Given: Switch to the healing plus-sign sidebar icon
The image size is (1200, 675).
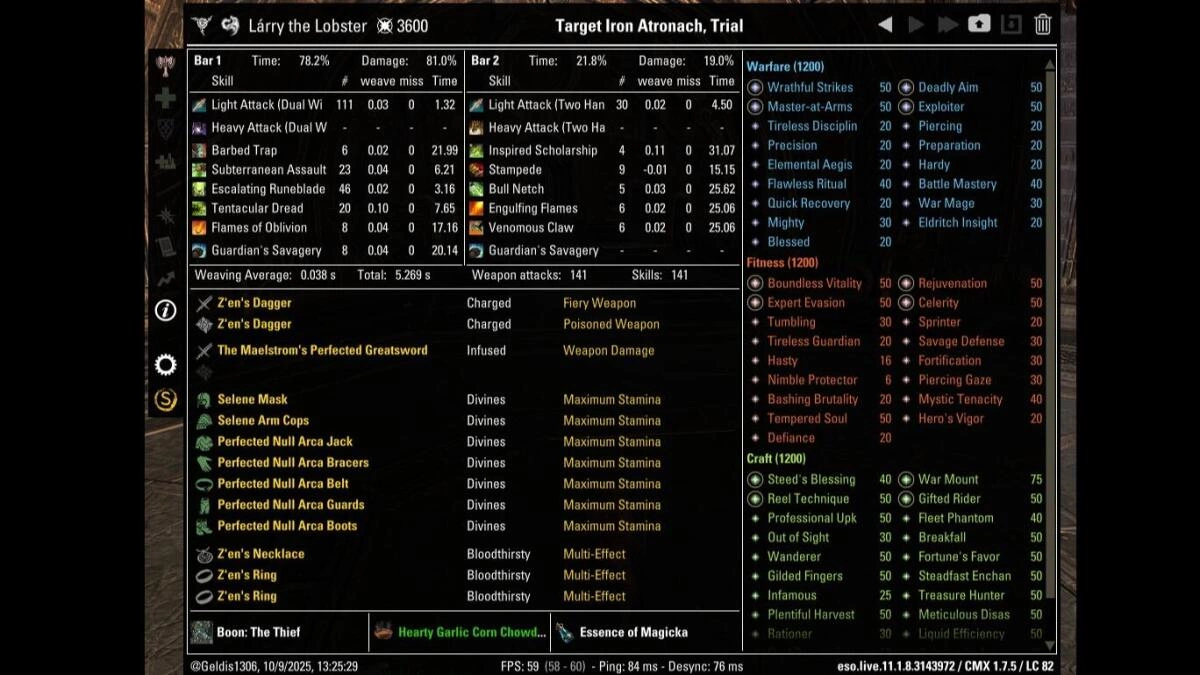Looking at the screenshot, I should coord(166,98).
